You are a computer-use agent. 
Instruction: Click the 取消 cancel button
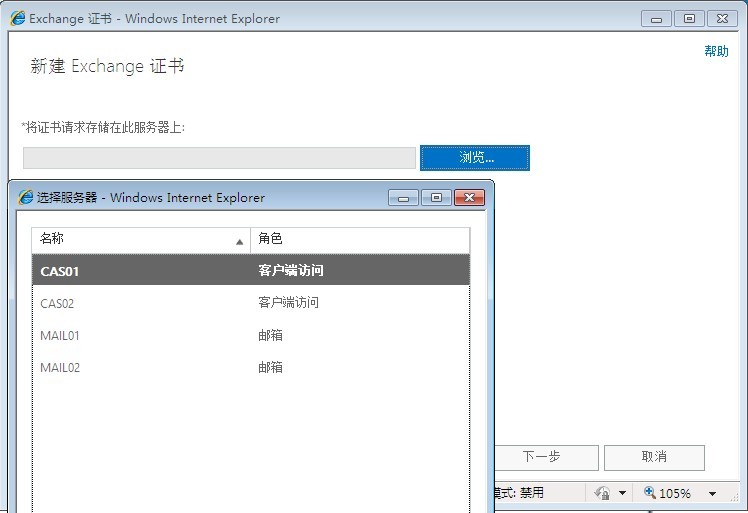[x=654, y=457]
